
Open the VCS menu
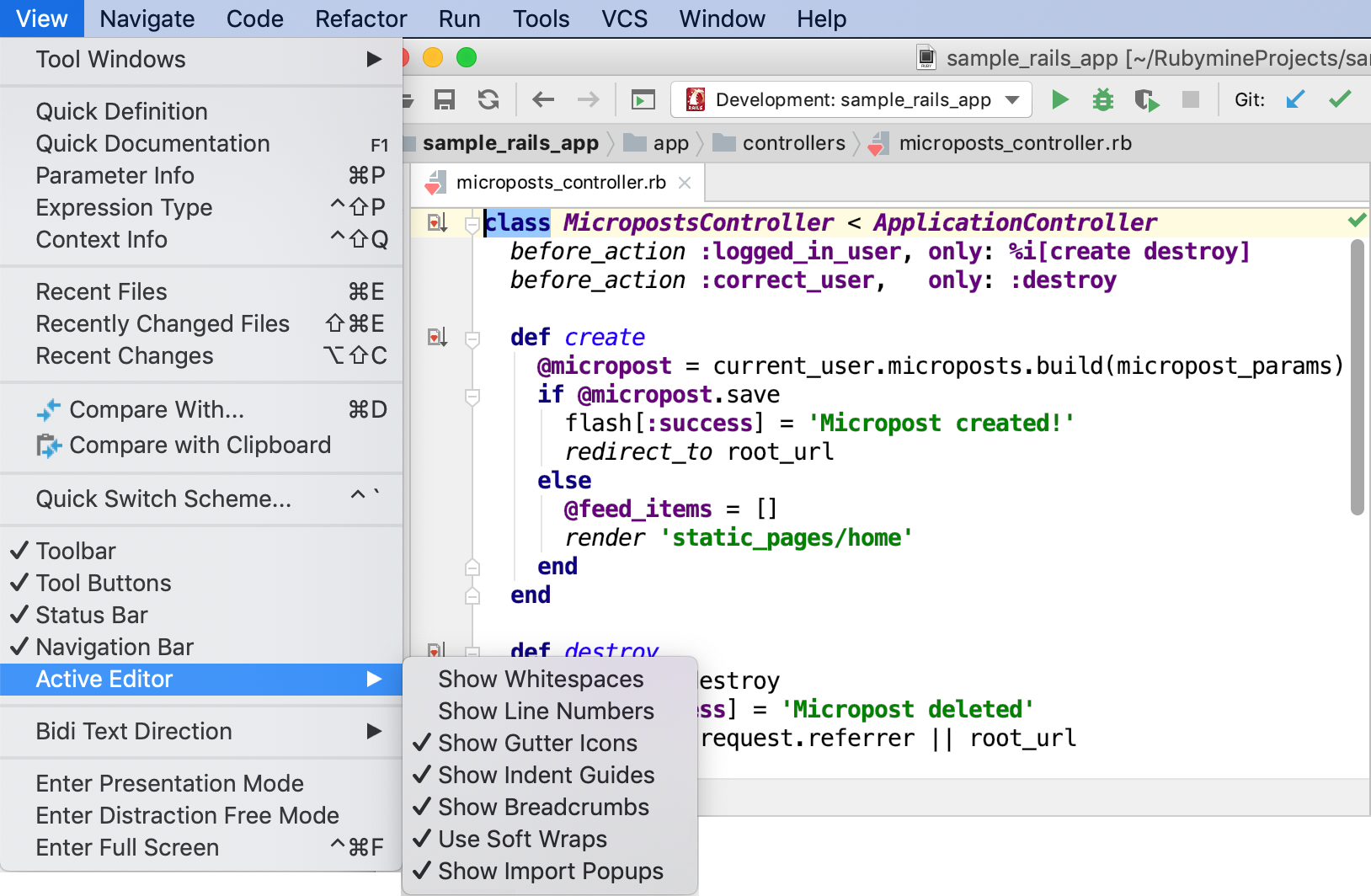625,19
